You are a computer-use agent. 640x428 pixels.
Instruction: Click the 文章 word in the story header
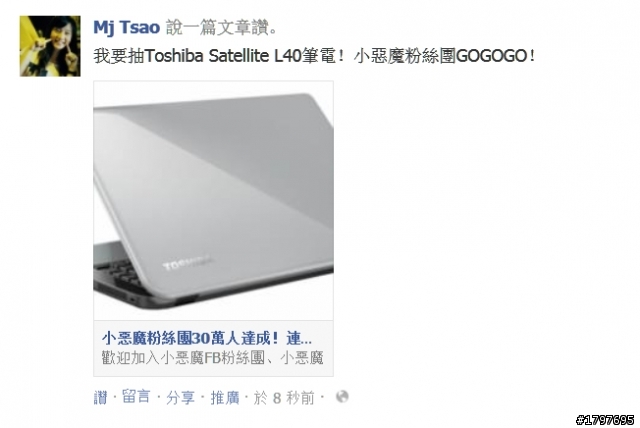pos(232,28)
